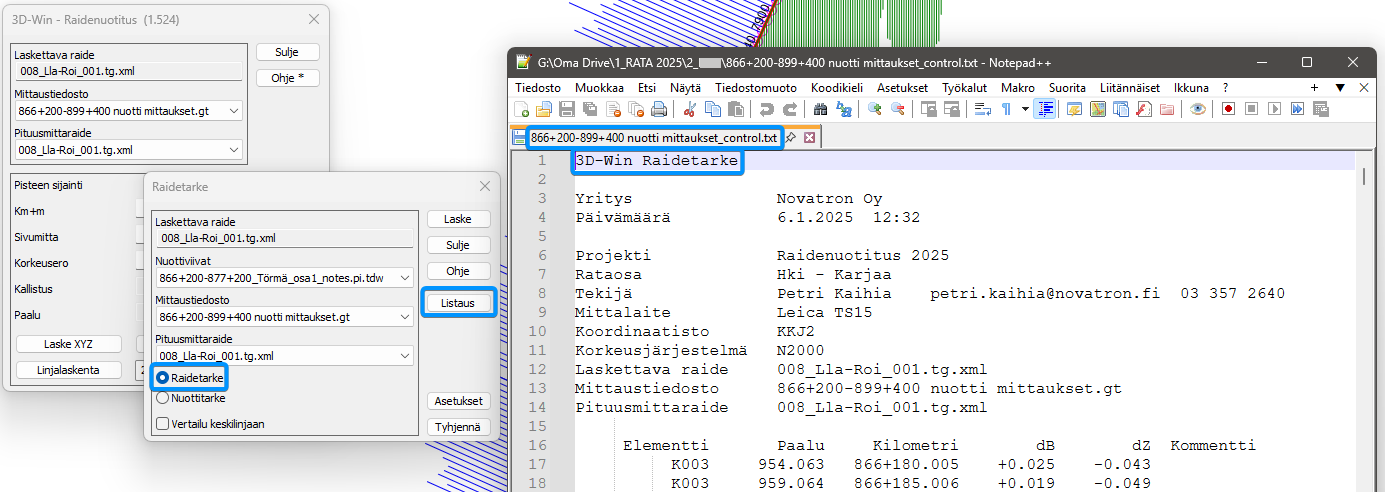This screenshot has width=1385, height=492.
Task: Open the Koodikieli menu
Action: pyautogui.click(x=836, y=88)
